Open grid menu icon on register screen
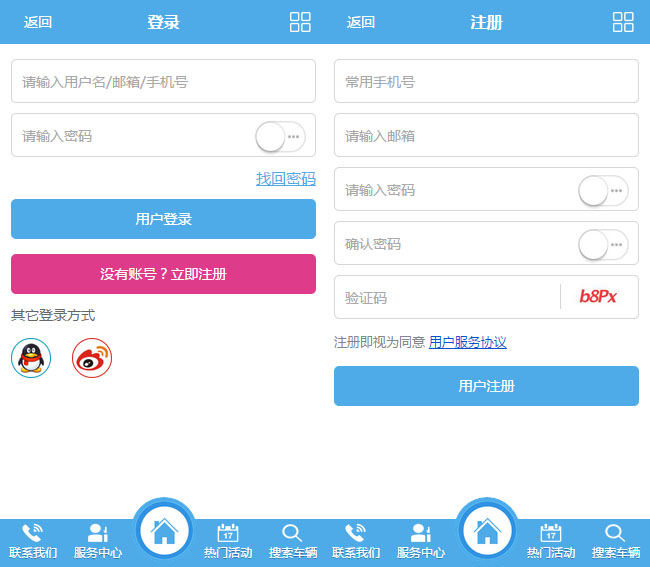 click(623, 22)
